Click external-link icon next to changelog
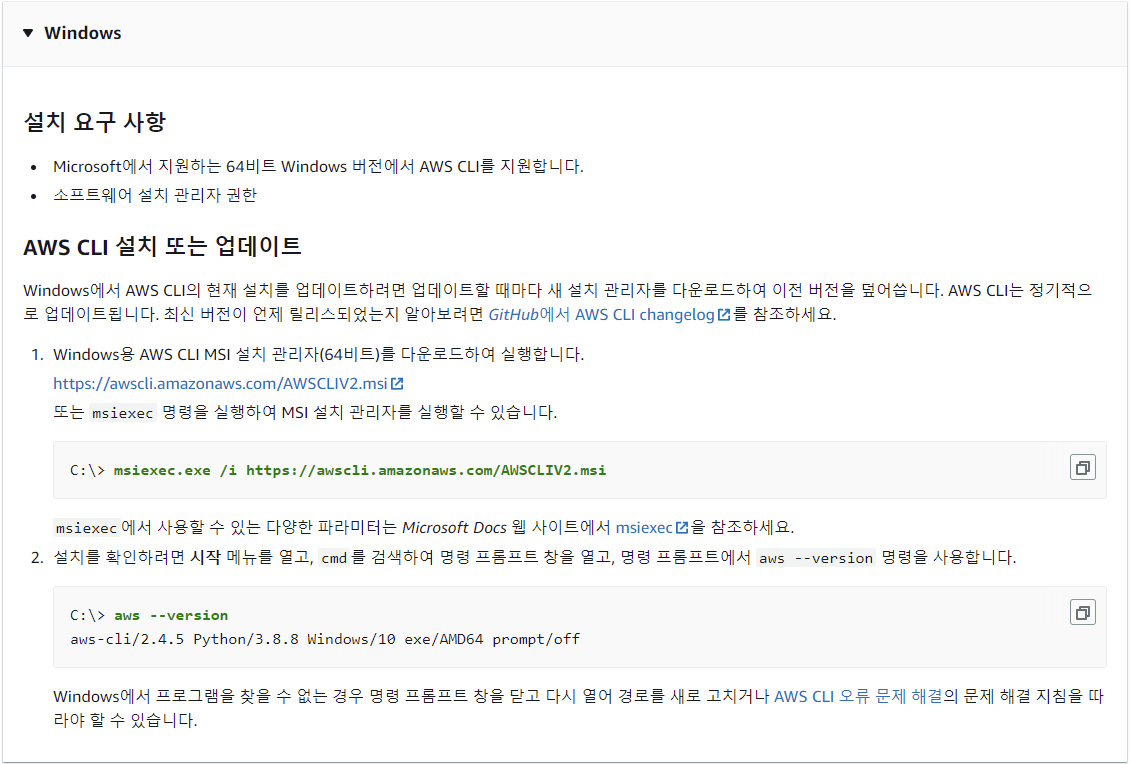1131x764 pixels. [x=724, y=315]
